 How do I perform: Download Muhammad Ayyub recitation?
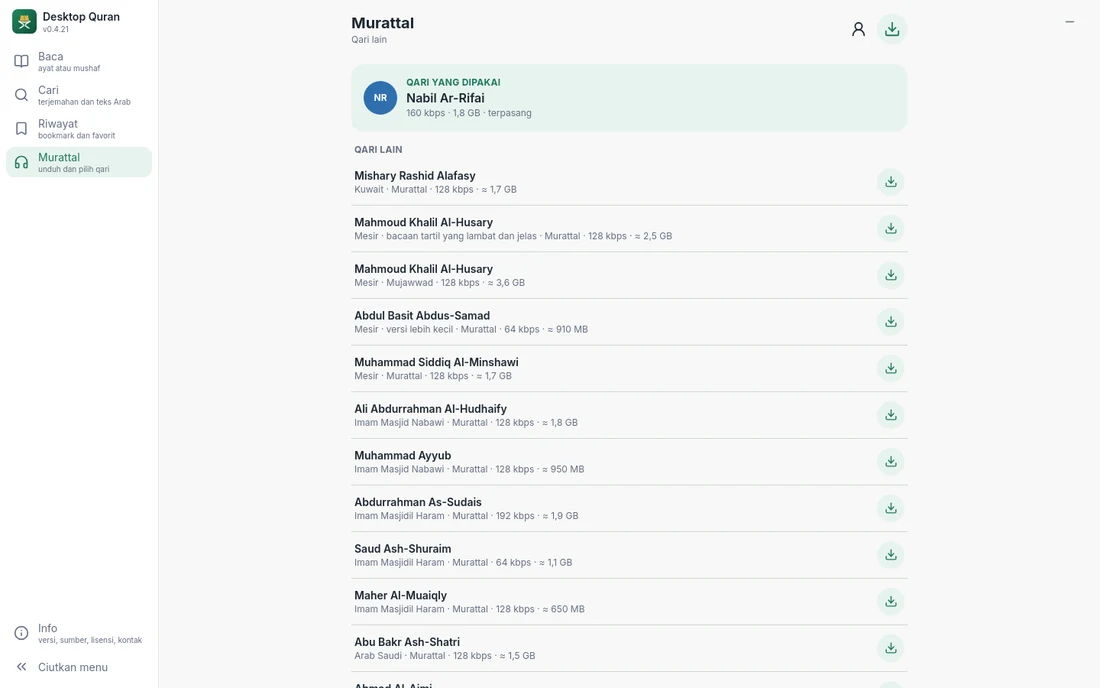[x=890, y=462]
